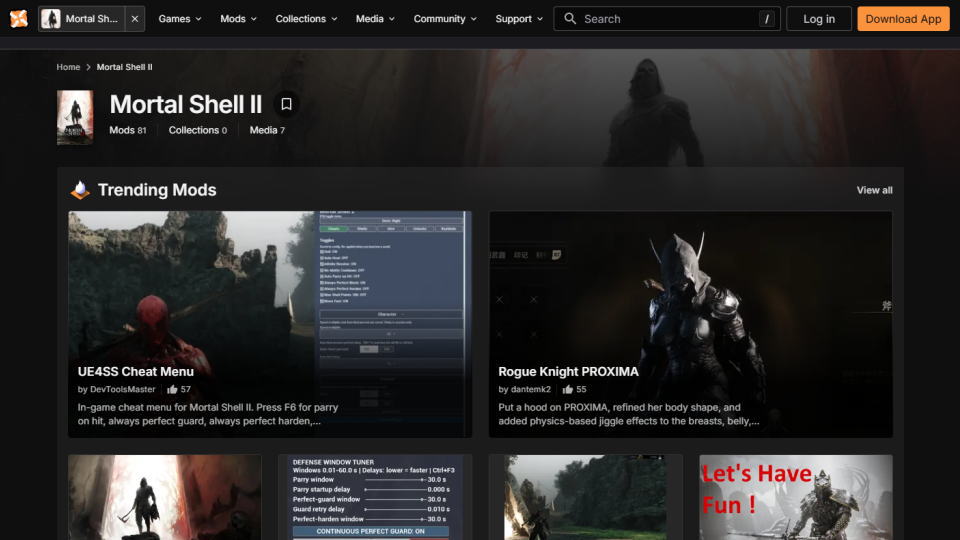Open the Community dropdown menu
Screen dimensions: 960x540
444,18
